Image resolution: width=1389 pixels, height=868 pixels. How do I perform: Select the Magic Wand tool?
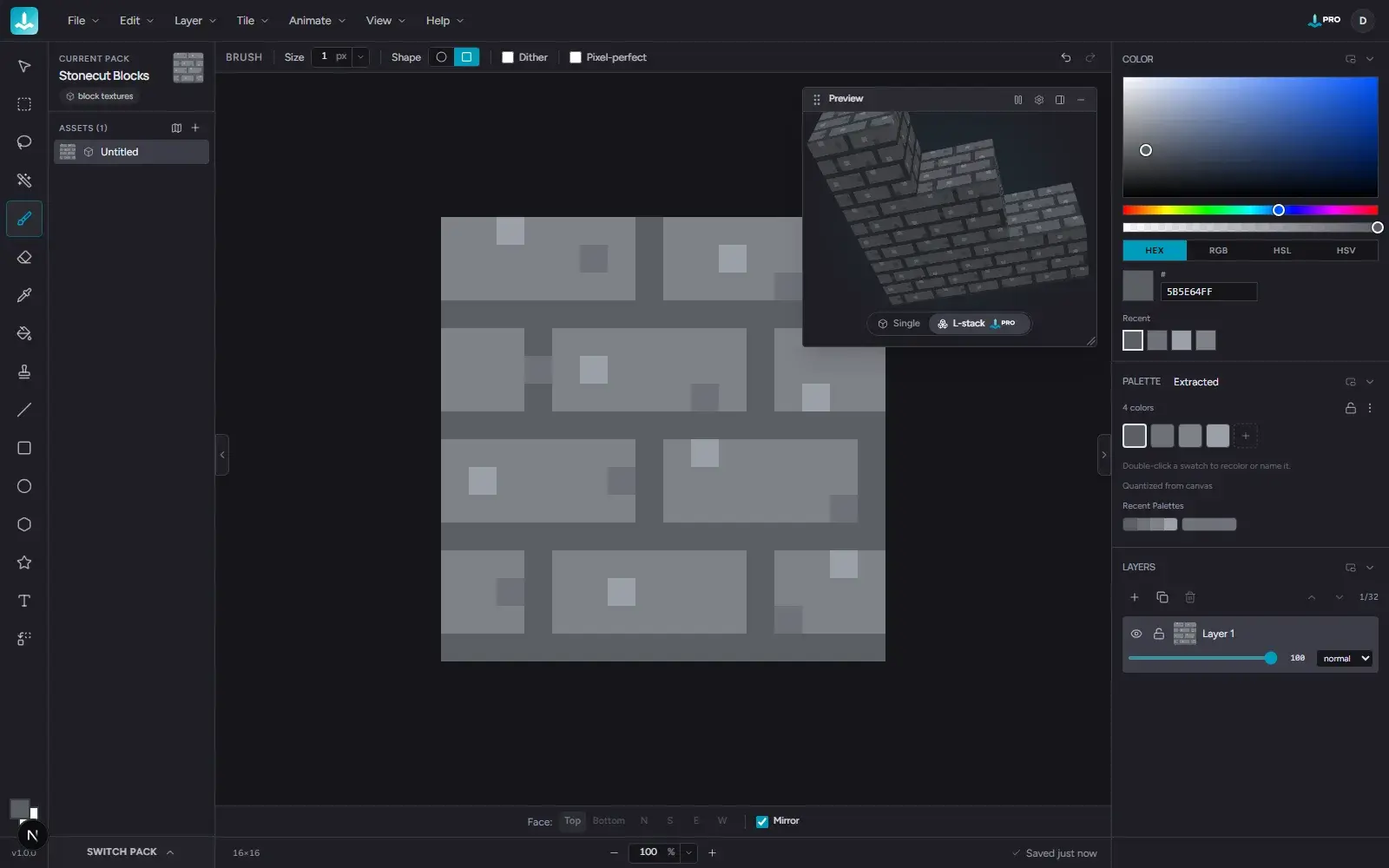[x=24, y=181]
